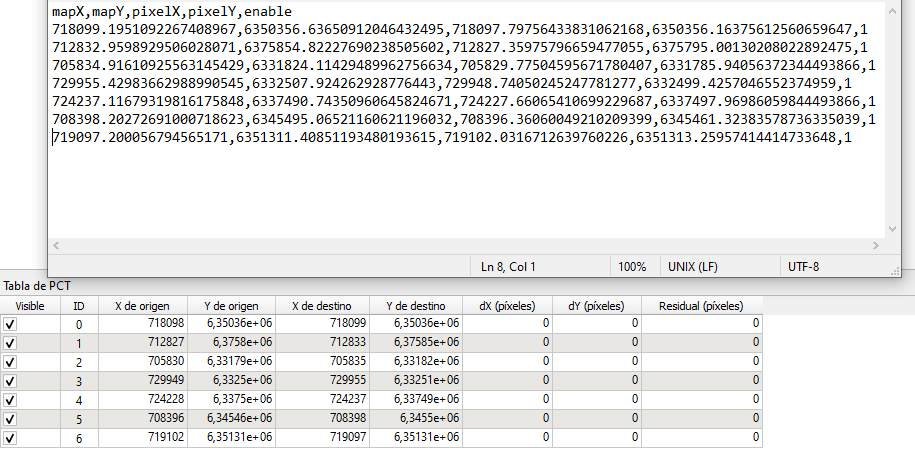The image size is (915, 458).
Task: Toggle Visible checkbox for GCP ID 2
Action: (10, 362)
